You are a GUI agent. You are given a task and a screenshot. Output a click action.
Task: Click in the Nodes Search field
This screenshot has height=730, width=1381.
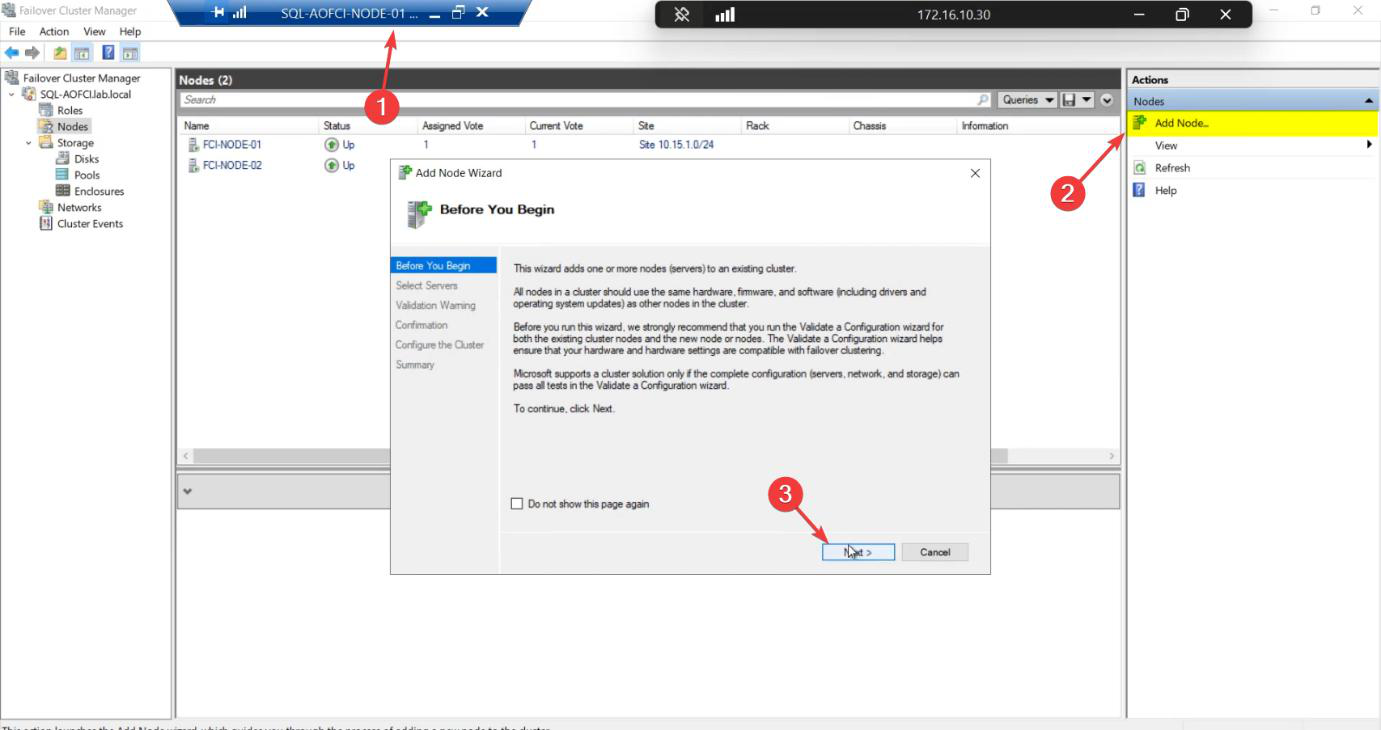coord(578,100)
